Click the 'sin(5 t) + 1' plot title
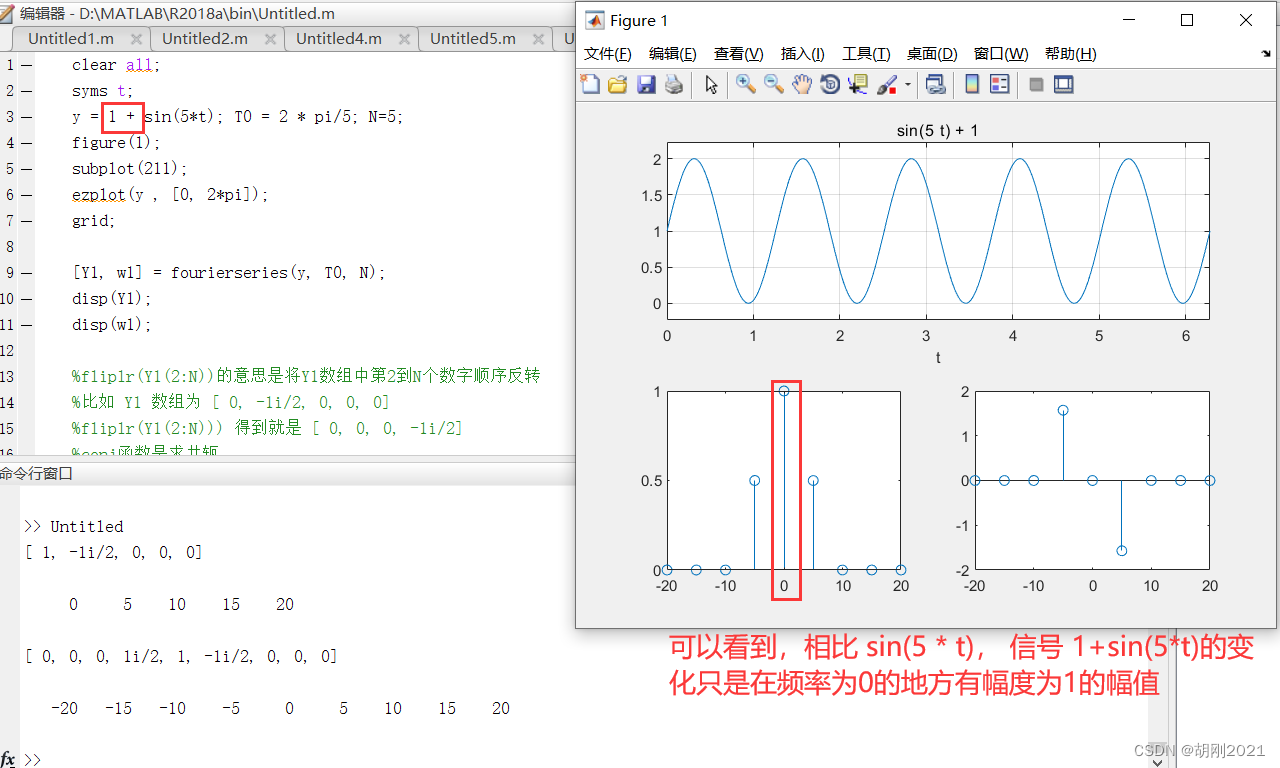1280x768 pixels. coord(937,130)
